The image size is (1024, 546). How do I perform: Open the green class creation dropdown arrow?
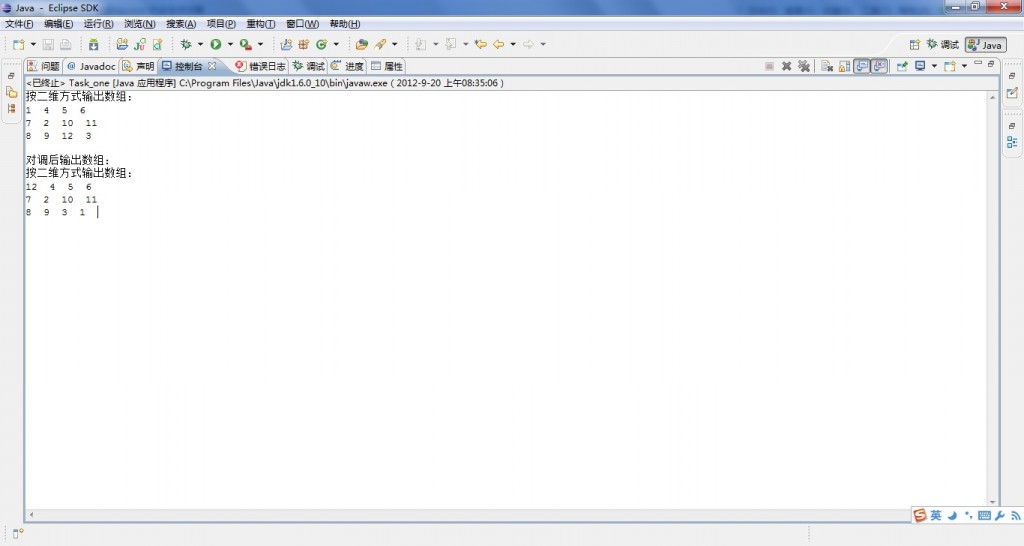336,44
